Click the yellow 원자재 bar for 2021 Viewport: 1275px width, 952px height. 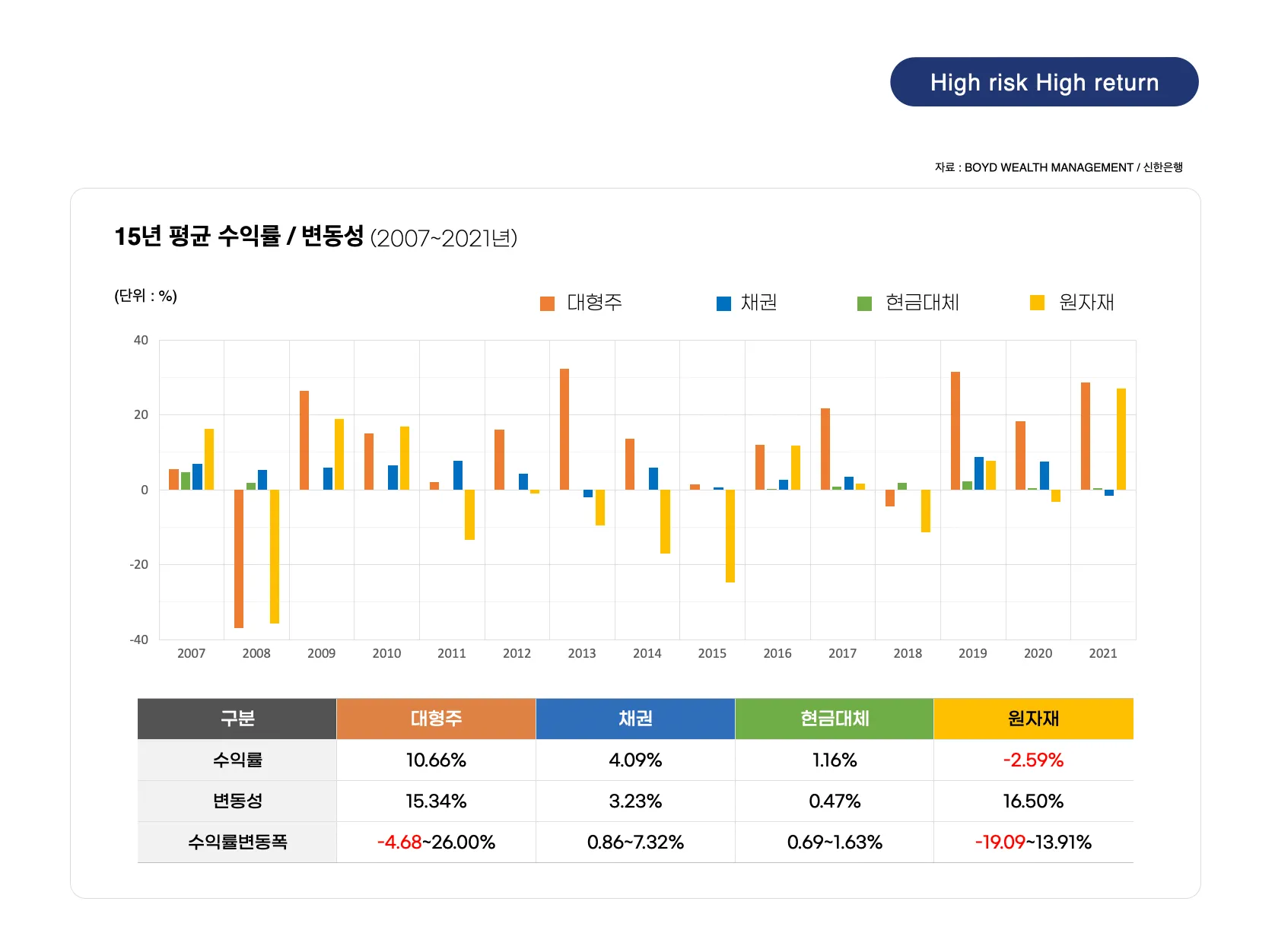(1121, 439)
